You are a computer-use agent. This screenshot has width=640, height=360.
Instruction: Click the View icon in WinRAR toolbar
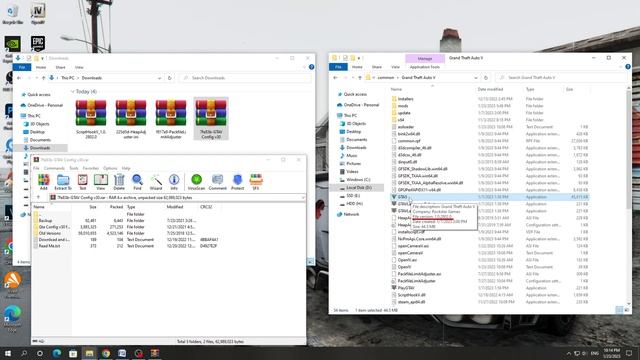100,182
